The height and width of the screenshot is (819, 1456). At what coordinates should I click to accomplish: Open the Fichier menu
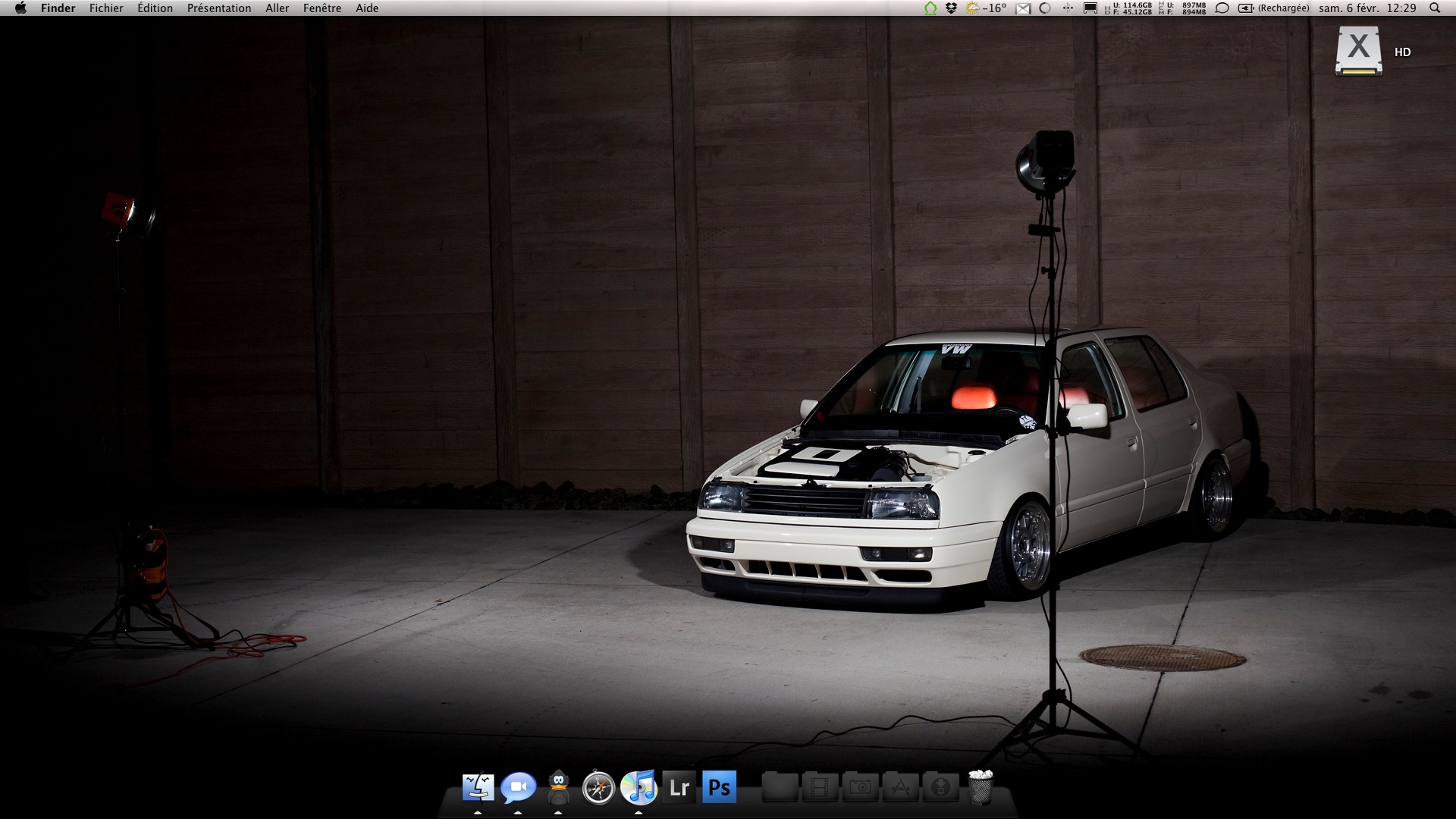[x=106, y=8]
